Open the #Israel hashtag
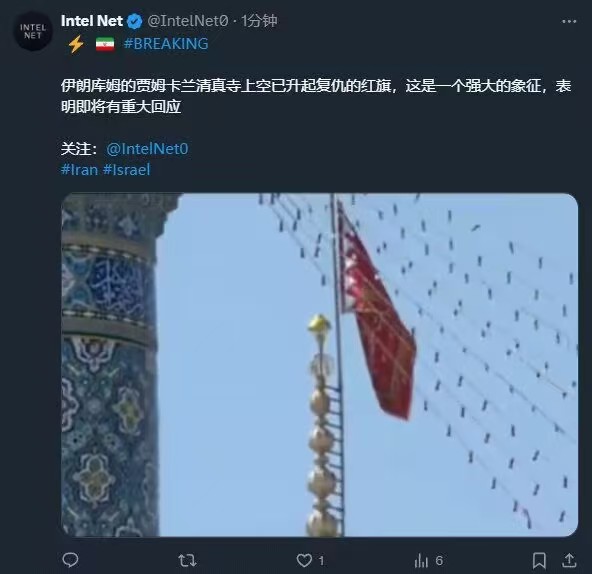 pyautogui.click(x=126, y=170)
